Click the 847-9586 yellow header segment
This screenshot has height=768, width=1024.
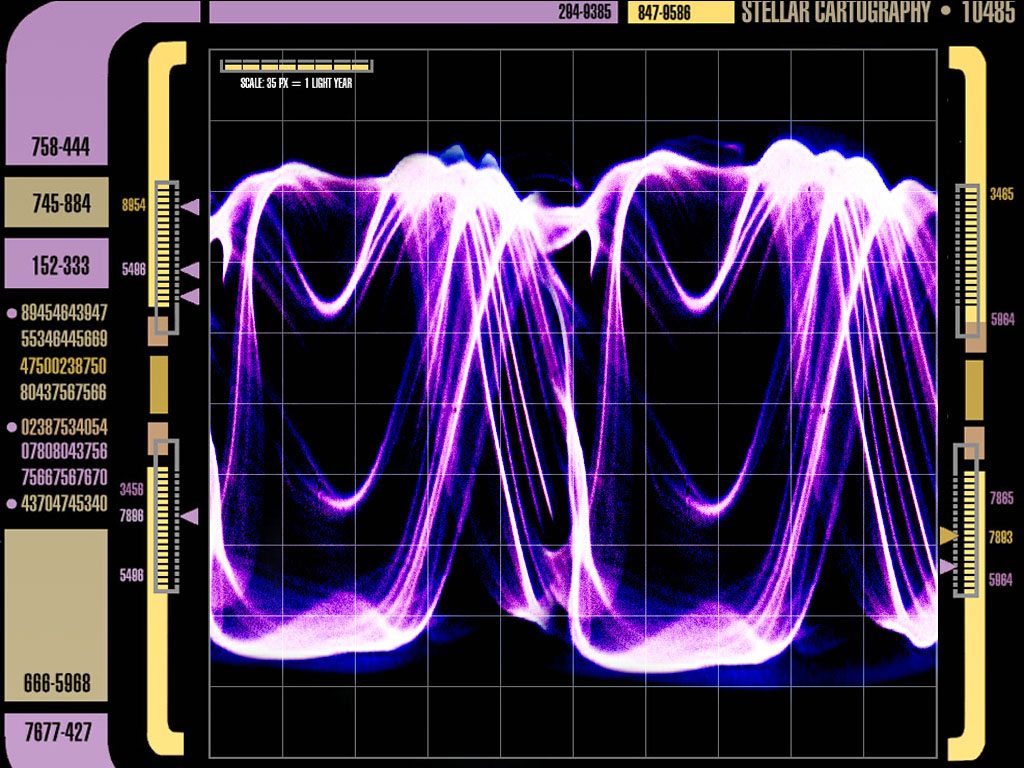[680, 13]
